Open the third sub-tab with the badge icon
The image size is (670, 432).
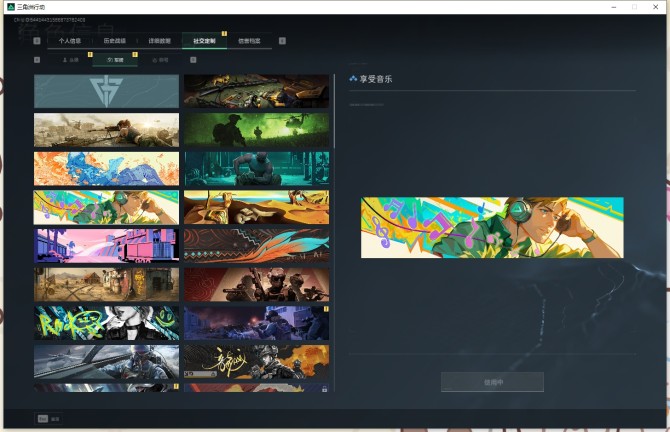coord(160,60)
